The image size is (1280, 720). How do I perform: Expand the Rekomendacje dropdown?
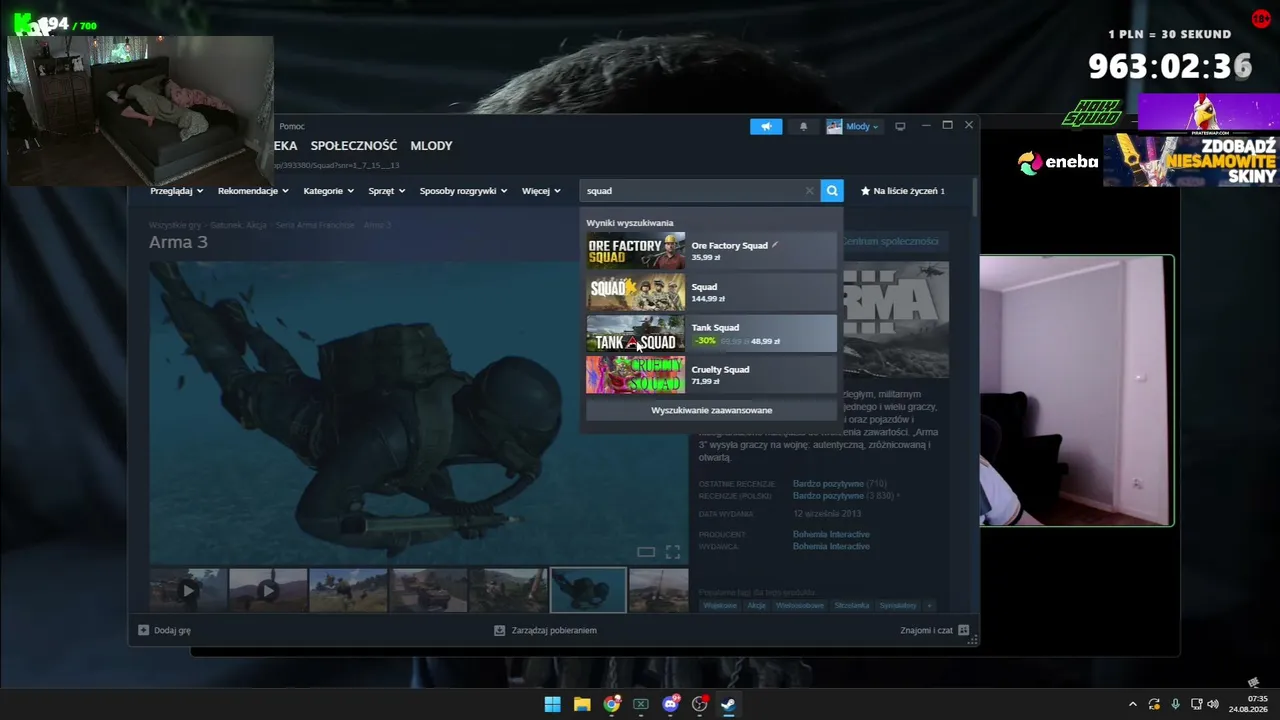(254, 191)
